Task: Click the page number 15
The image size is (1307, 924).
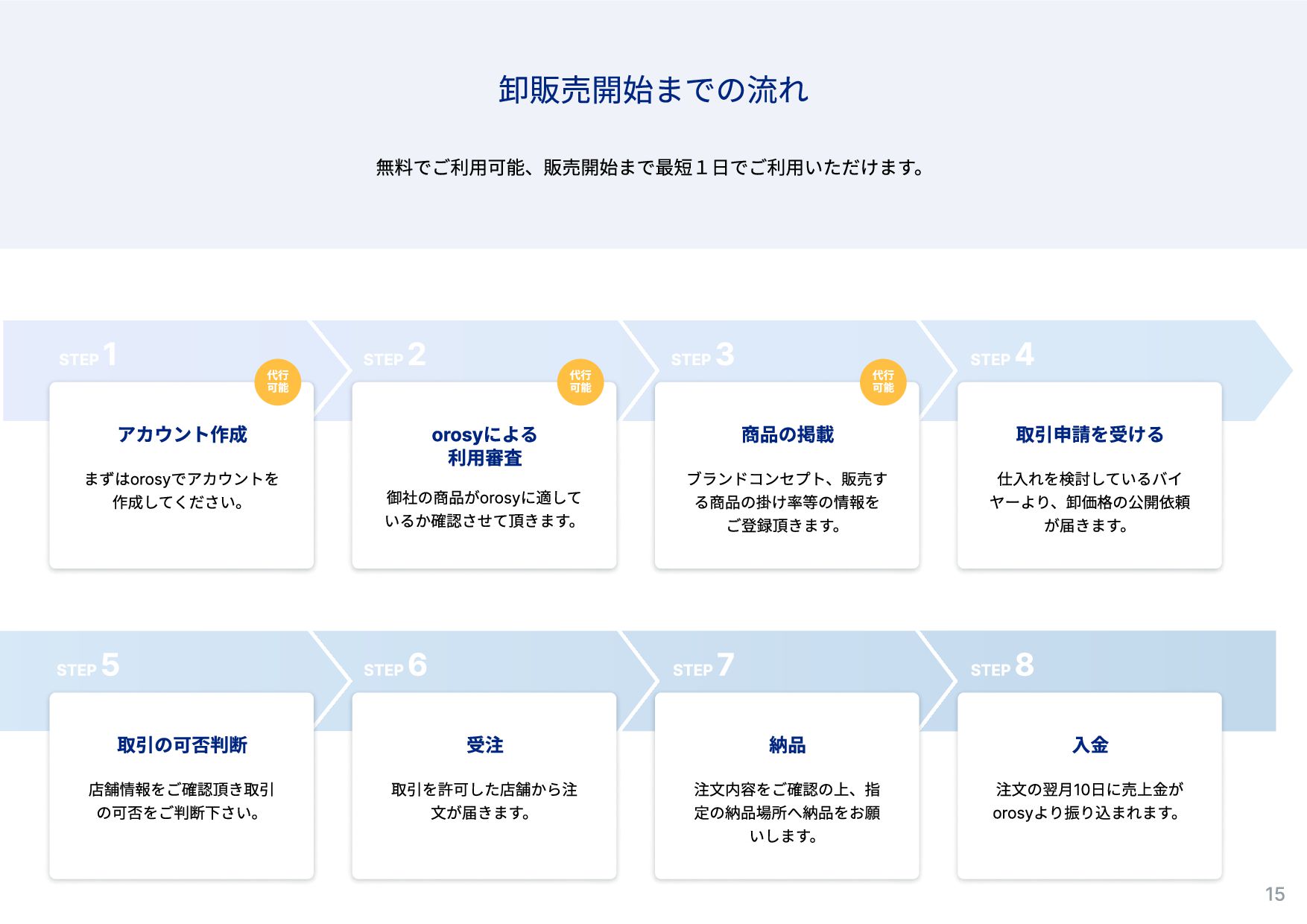Action: coord(1275,894)
